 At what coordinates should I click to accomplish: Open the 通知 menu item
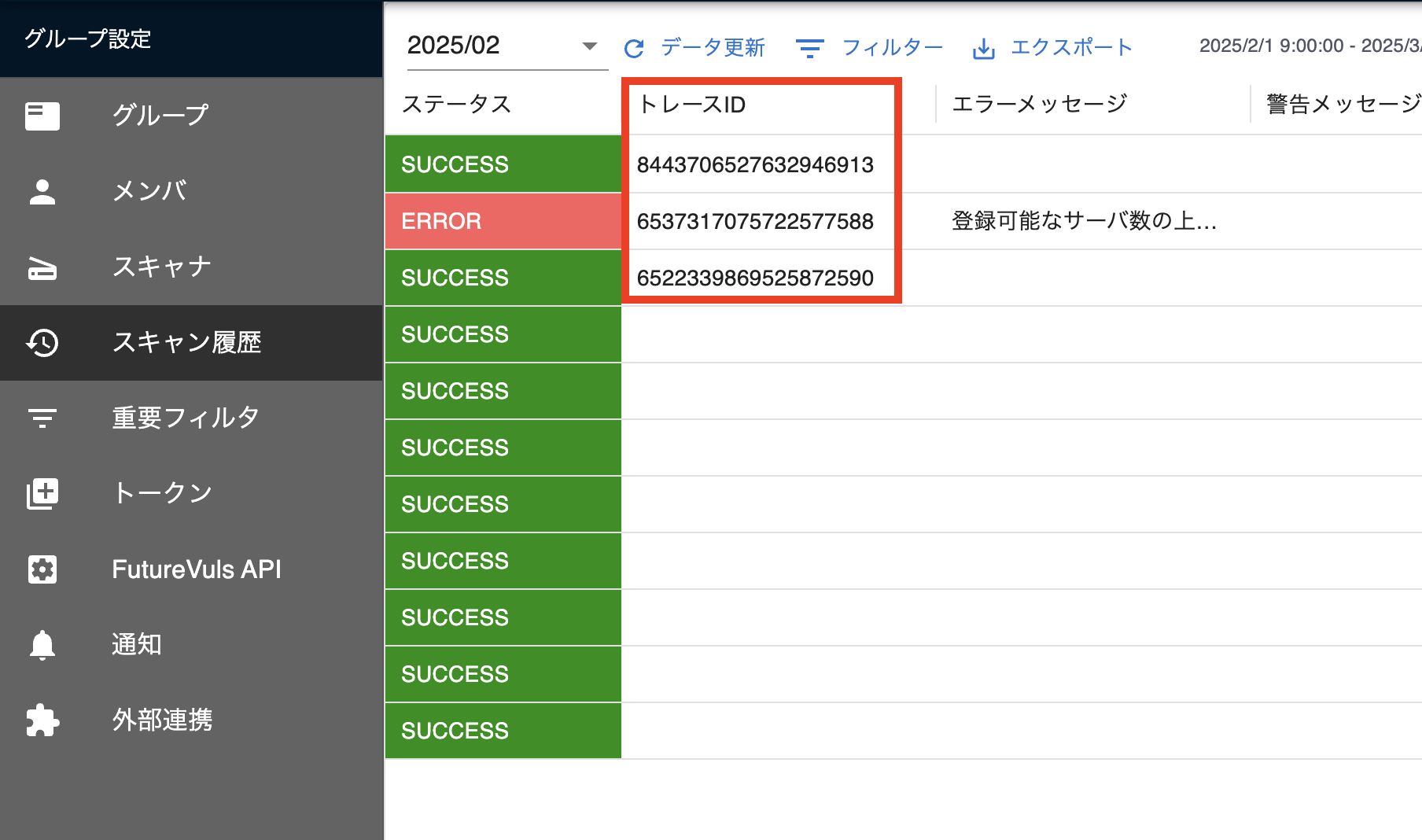click(x=191, y=644)
